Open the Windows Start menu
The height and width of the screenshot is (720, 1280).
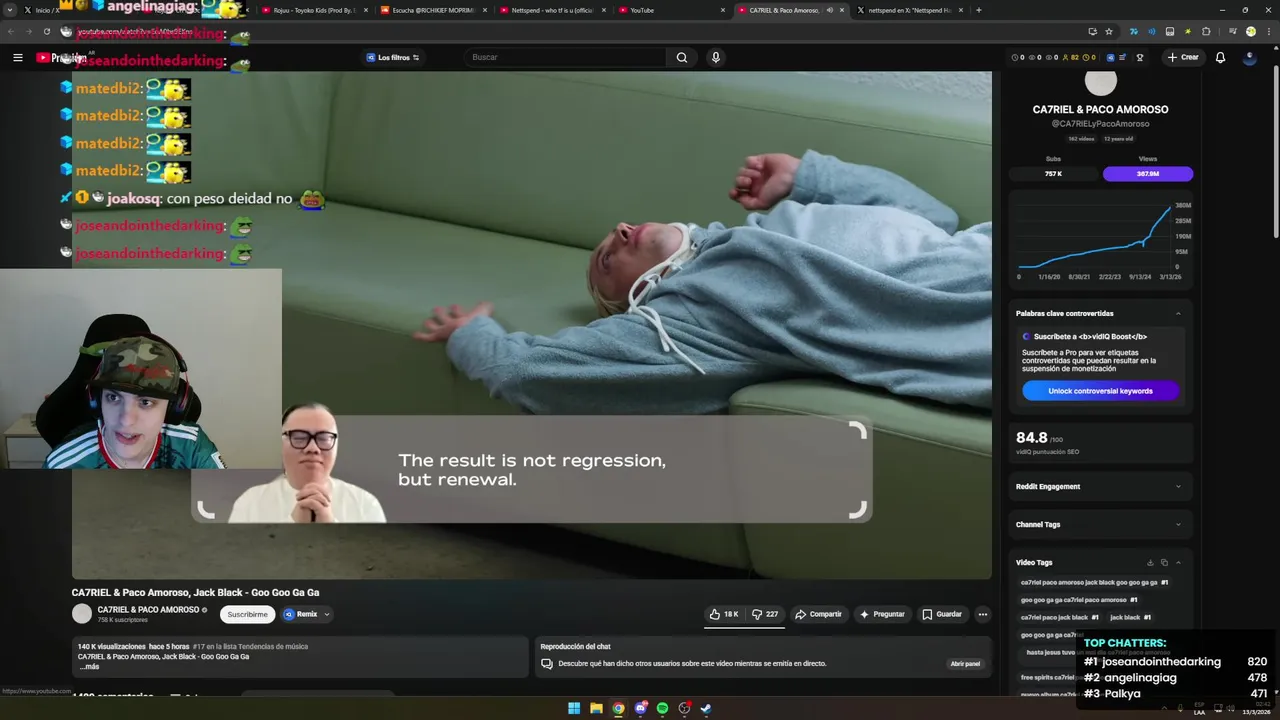tap(574, 708)
